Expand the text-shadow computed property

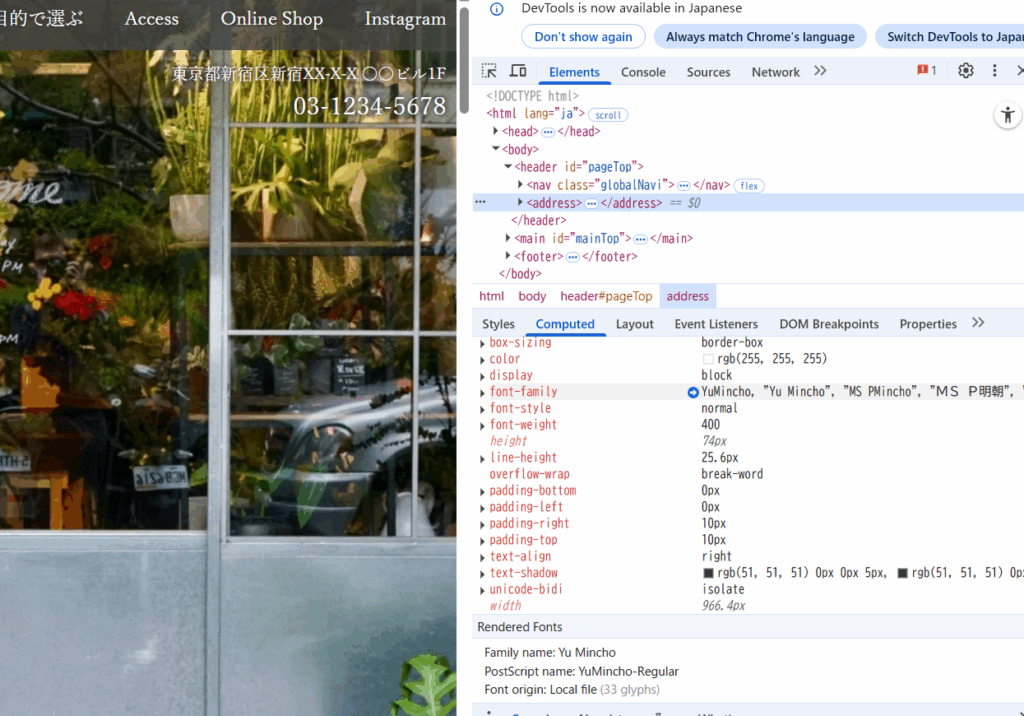(482, 574)
